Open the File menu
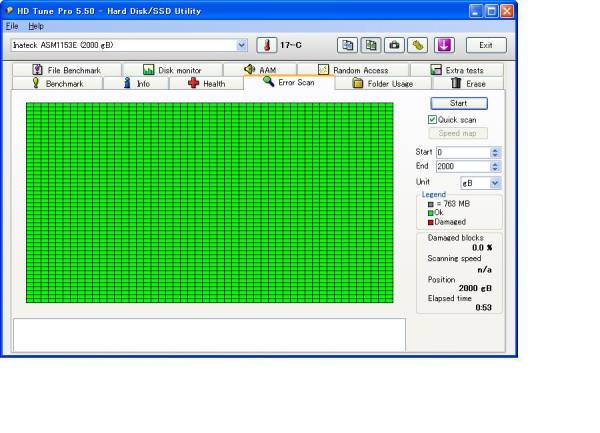600x433 pixels. pos(12,25)
